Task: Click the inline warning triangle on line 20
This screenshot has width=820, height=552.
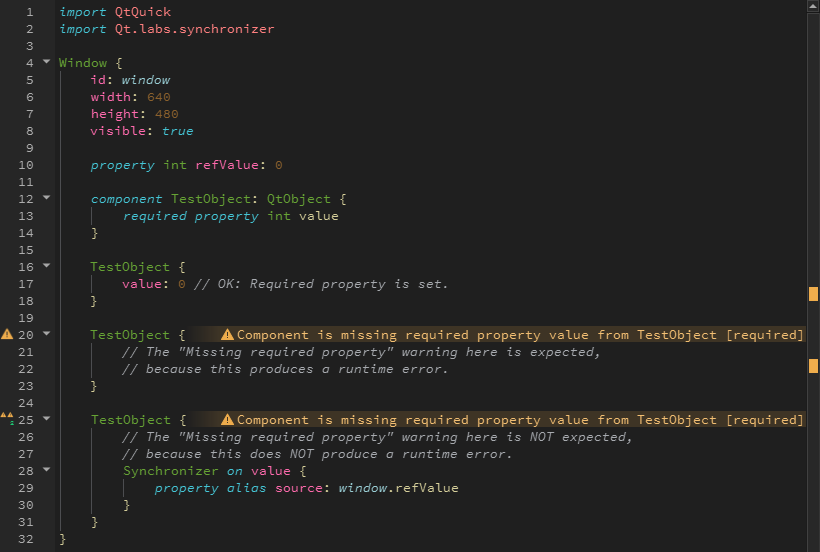Action: (x=227, y=335)
